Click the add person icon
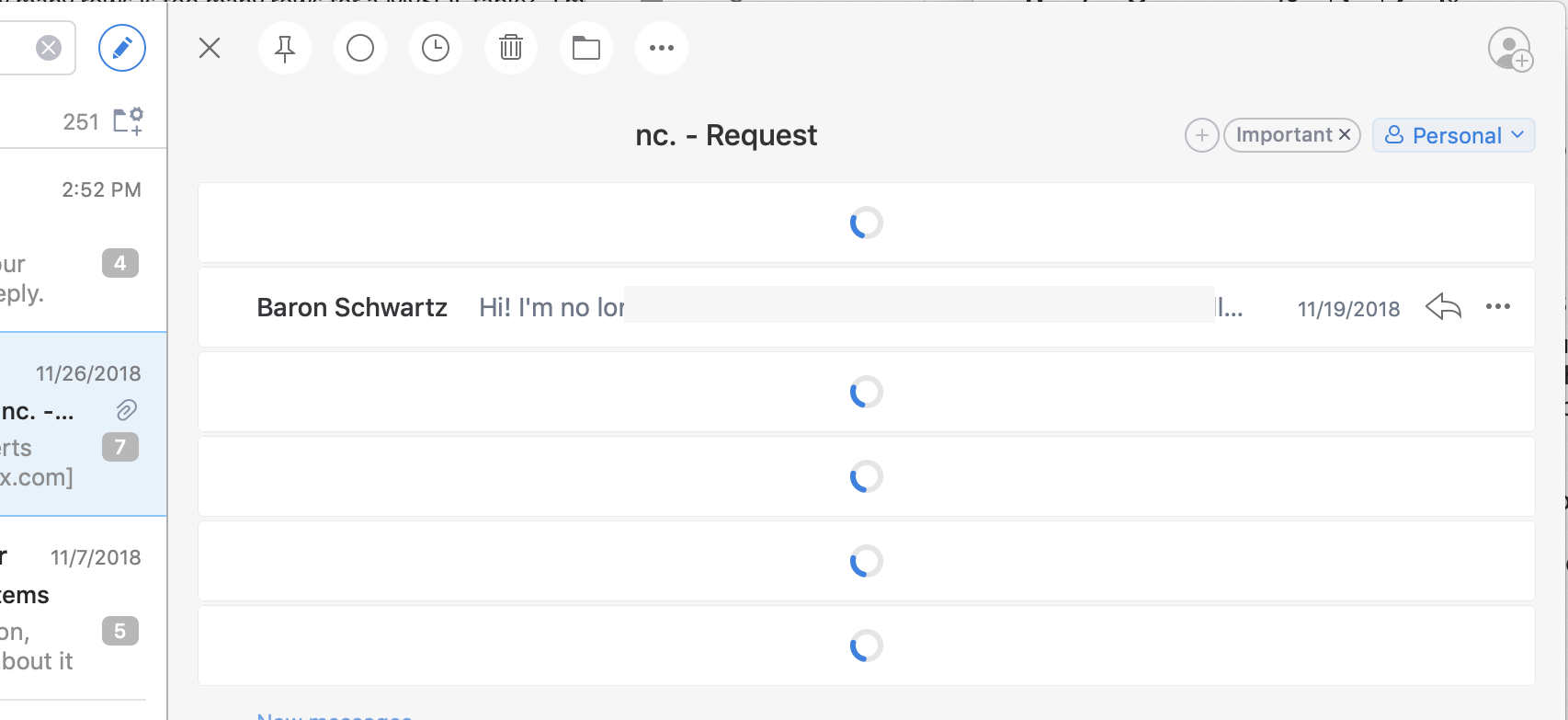Image resolution: width=1568 pixels, height=720 pixels. (x=1510, y=49)
